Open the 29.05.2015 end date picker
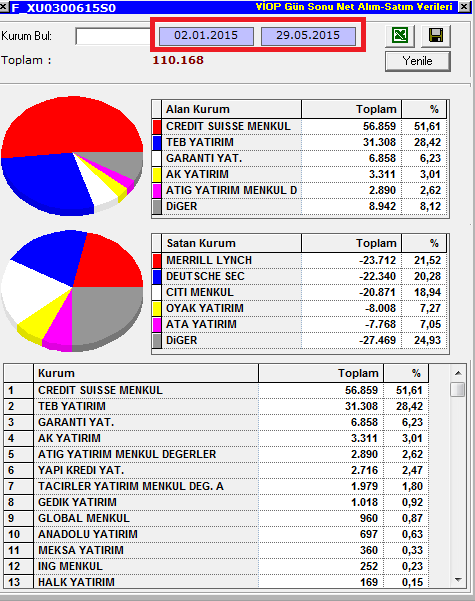Screen dimensions: 475x601 tap(308, 36)
